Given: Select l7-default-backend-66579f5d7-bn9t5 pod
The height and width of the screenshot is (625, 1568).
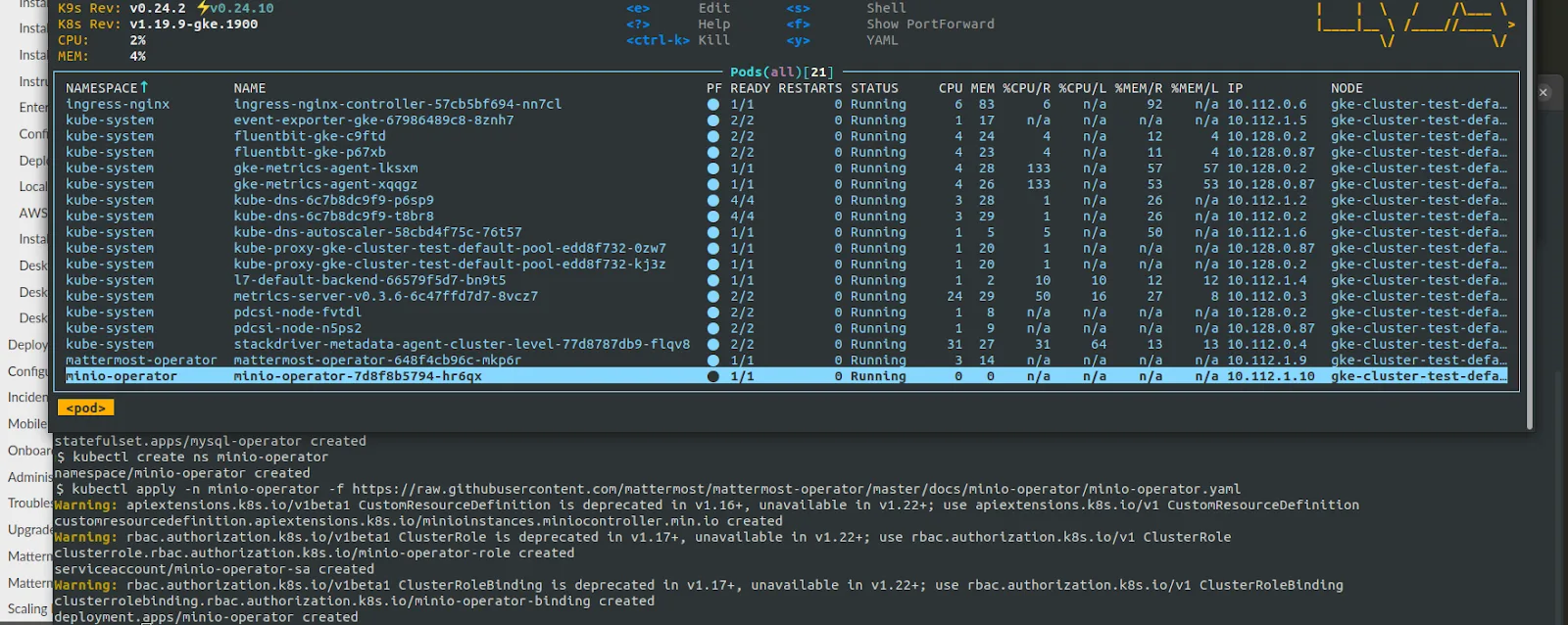Looking at the screenshot, I should pyautogui.click(x=786, y=280).
